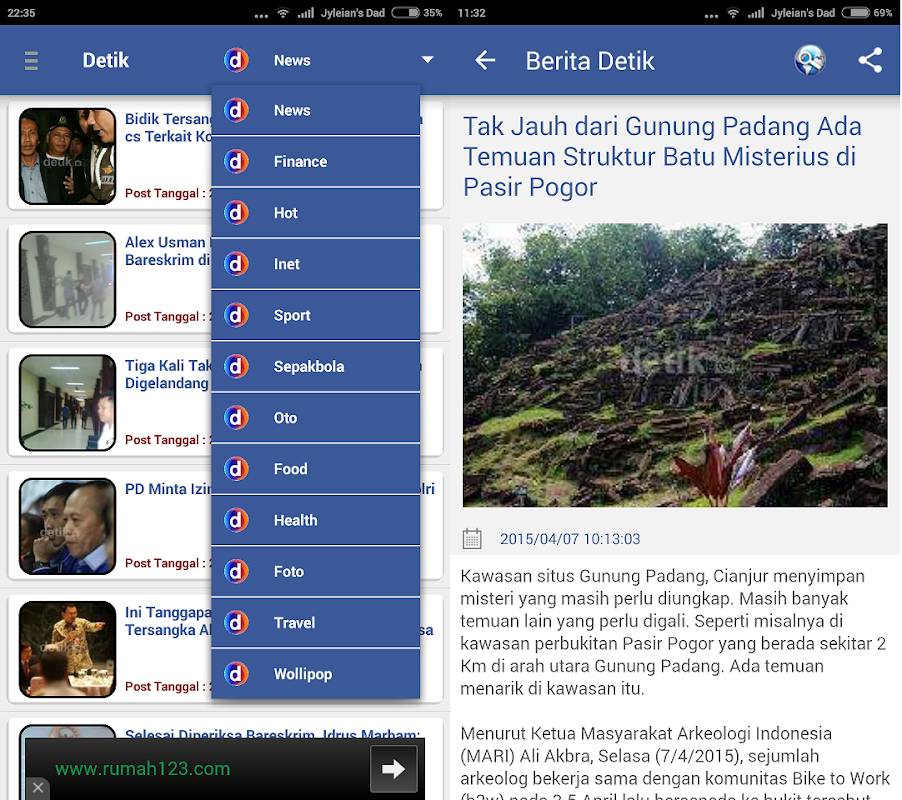902x800 pixels.
Task: Collapse the News category dropdown arrow
Action: coord(427,59)
